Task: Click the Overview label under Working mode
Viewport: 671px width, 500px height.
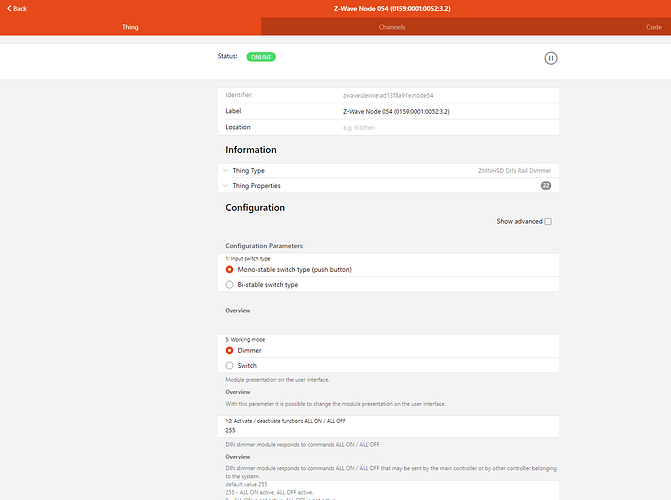Action: 238,392
